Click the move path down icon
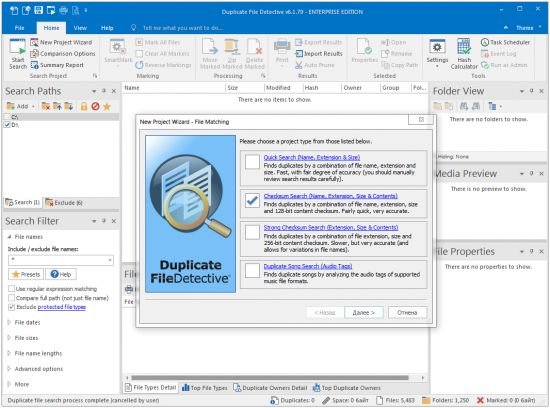Image resolution: width=550 pixels, height=408 pixels. 68,106
